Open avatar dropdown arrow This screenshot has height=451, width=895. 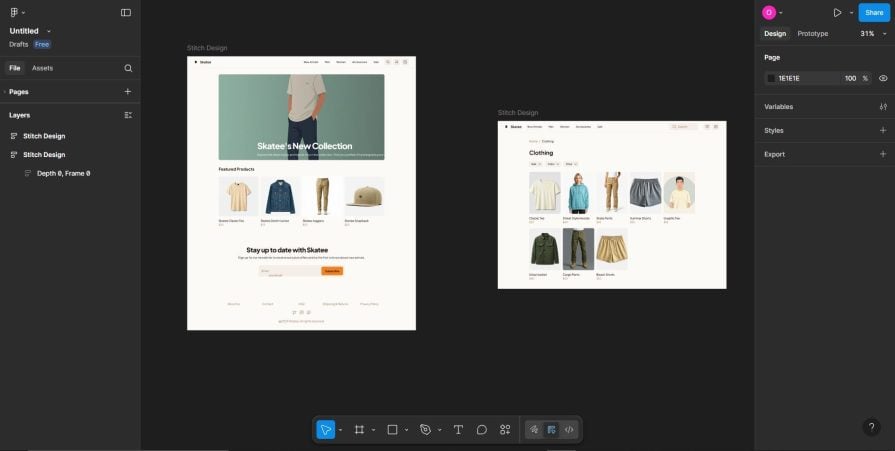[x=781, y=13]
